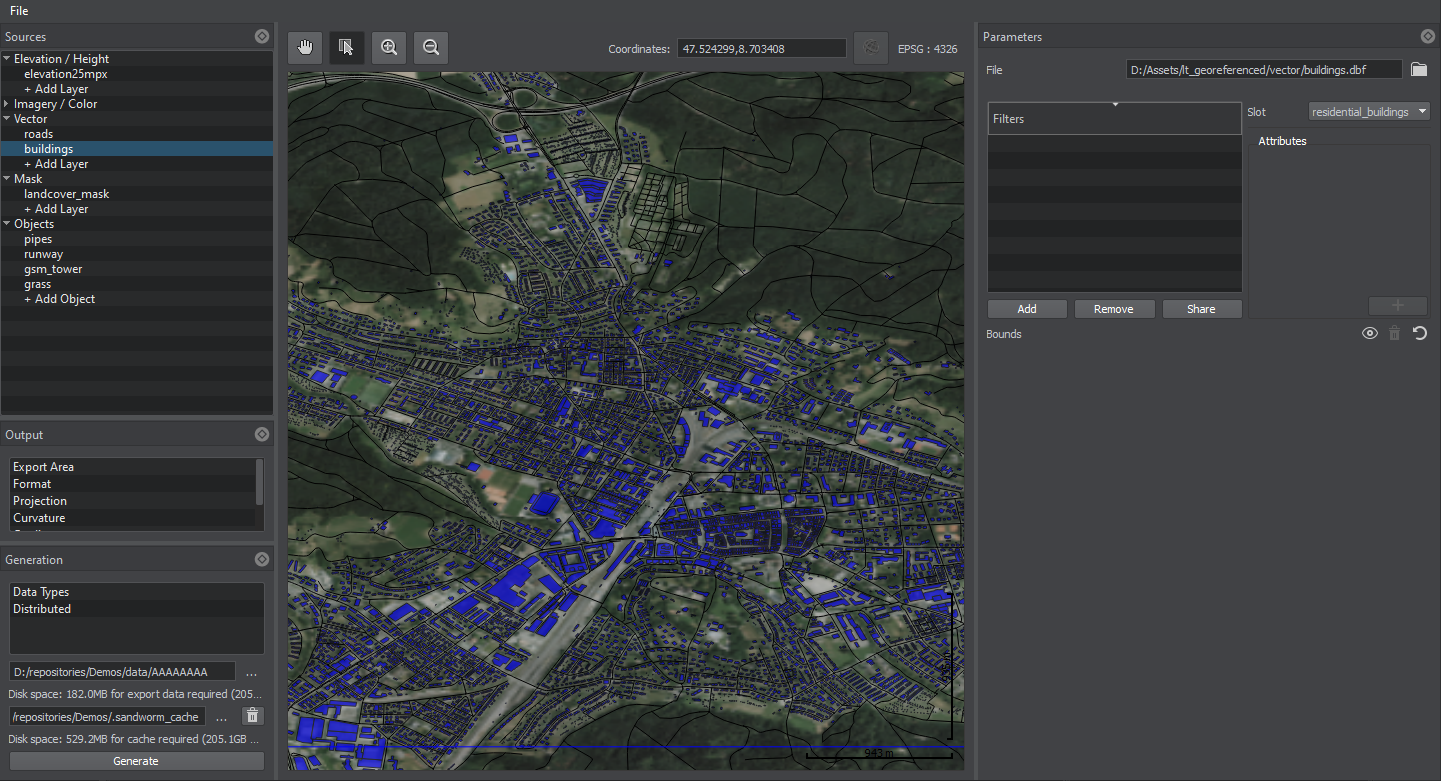This screenshot has width=1441, height=781.
Task: Click the export data path field
Action: (122, 672)
